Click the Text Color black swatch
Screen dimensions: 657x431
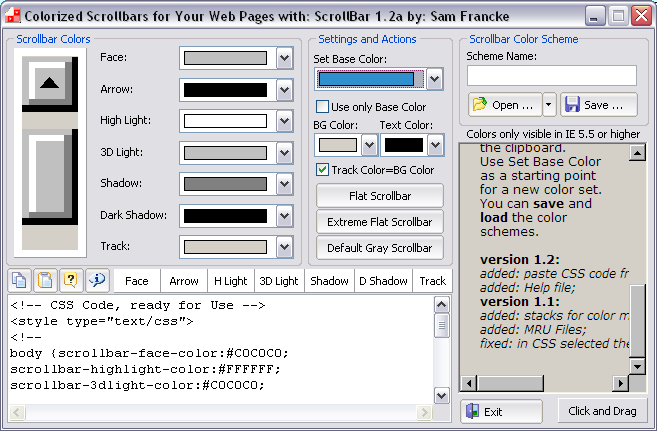(x=404, y=145)
